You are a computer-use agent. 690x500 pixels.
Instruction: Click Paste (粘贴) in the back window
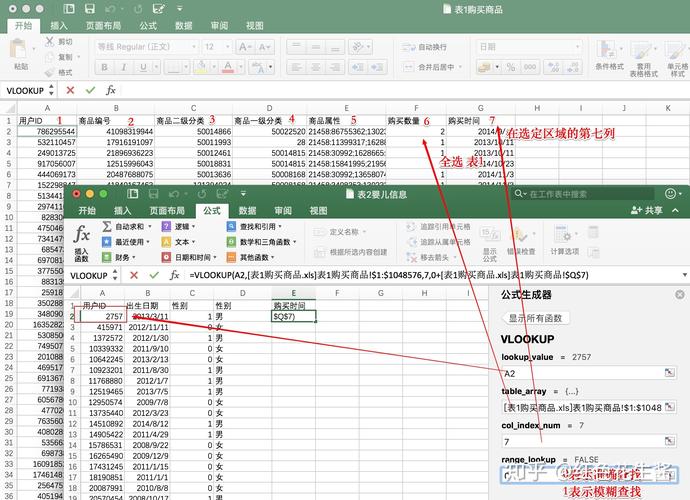click(x=21, y=54)
